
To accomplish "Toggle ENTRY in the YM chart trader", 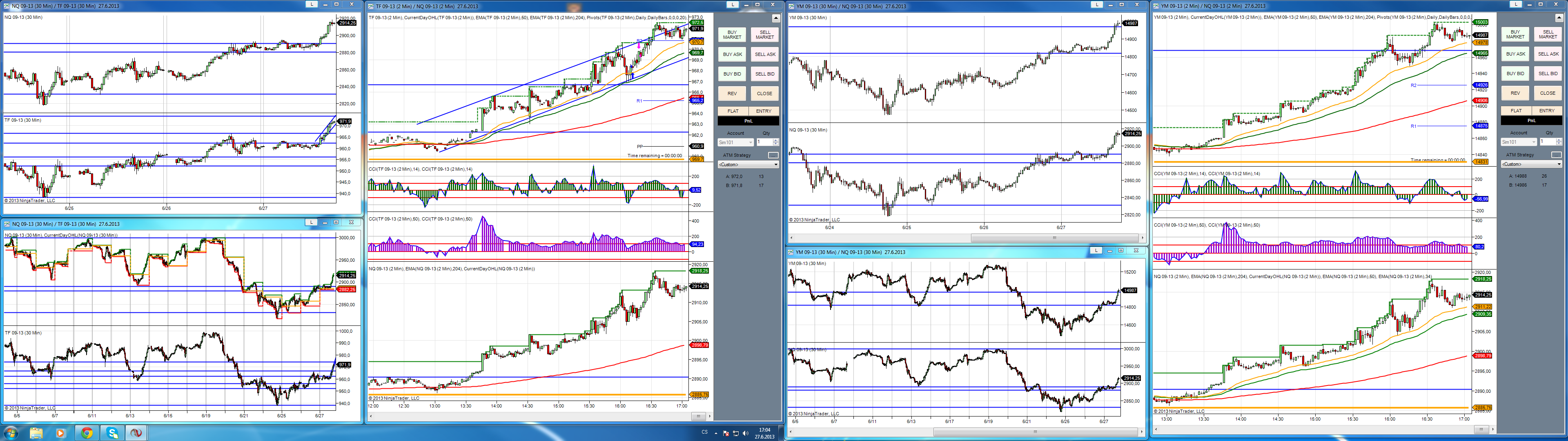I will tap(1546, 111).
